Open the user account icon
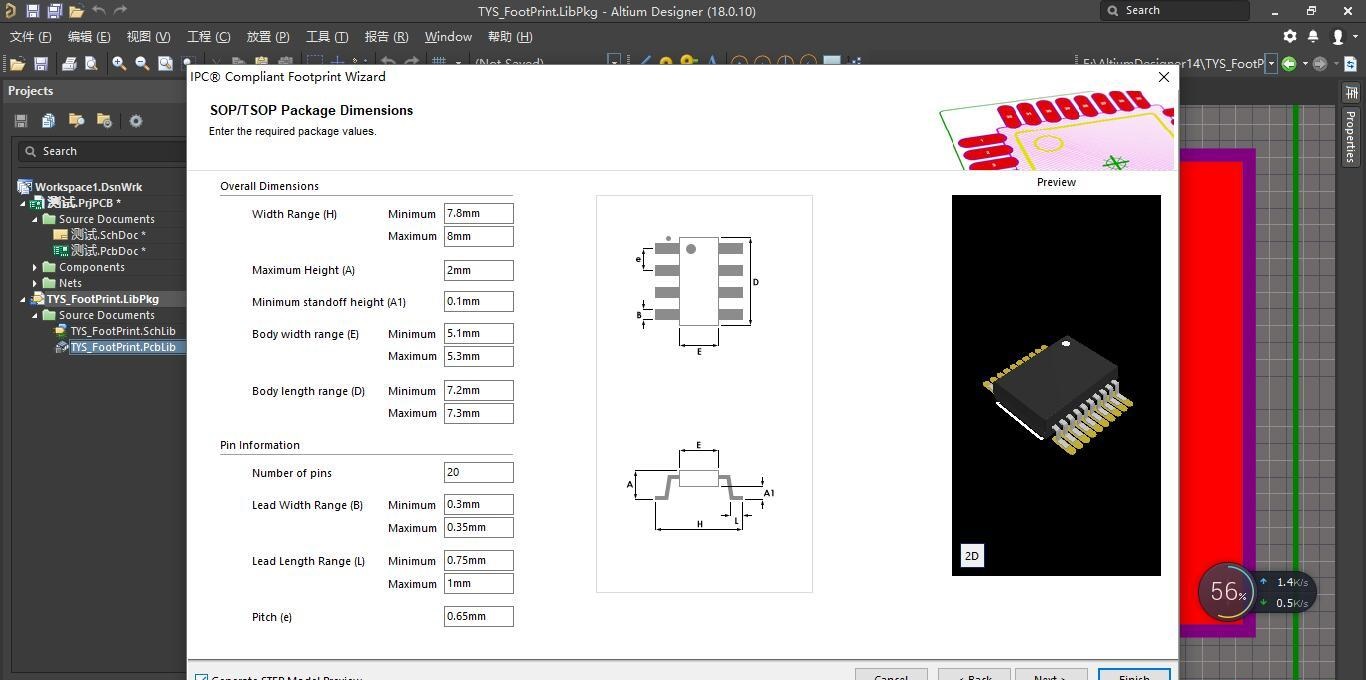 click(1339, 37)
